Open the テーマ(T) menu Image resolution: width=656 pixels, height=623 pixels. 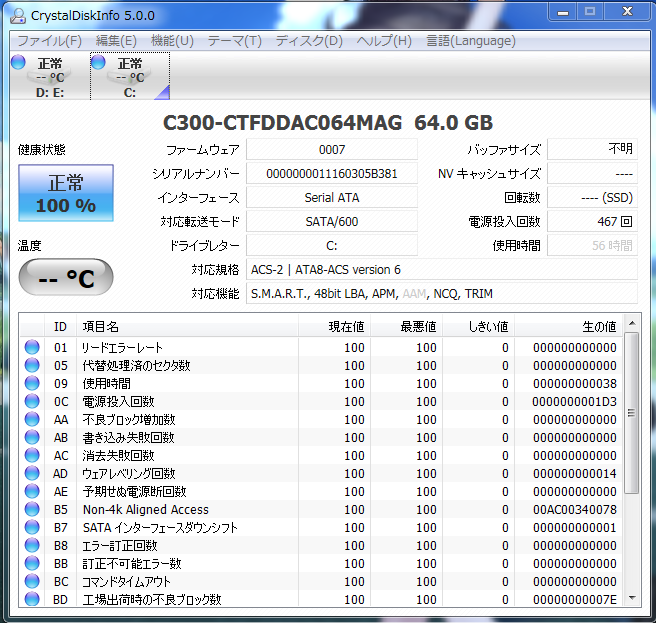coord(235,41)
